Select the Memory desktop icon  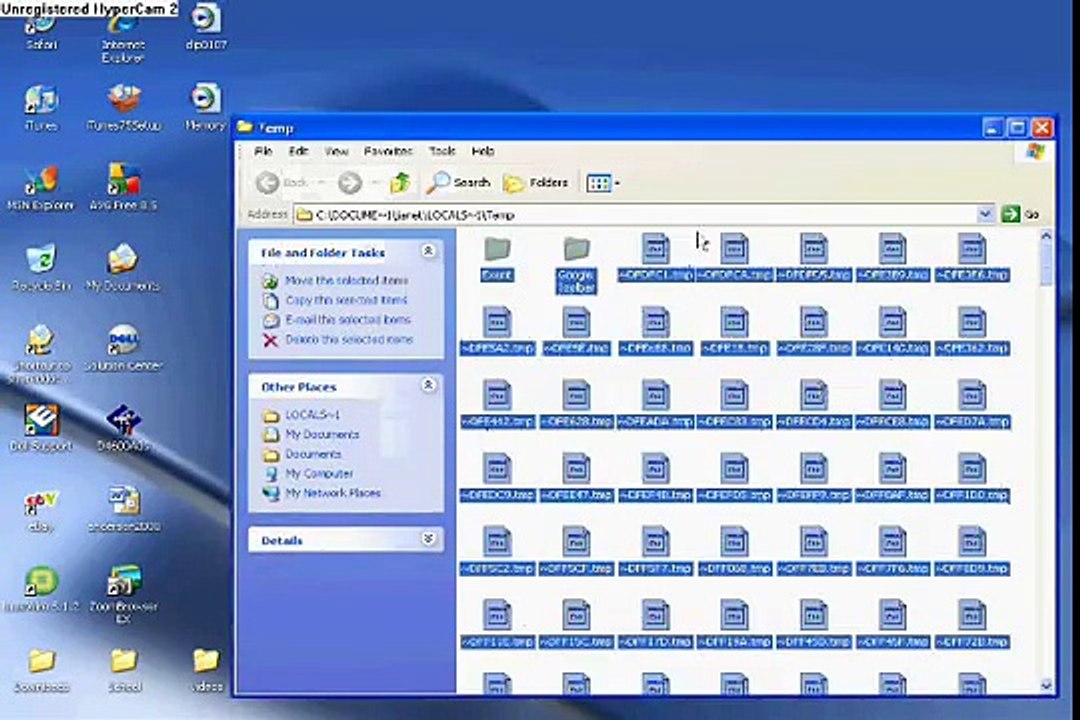click(x=205, y=108)
